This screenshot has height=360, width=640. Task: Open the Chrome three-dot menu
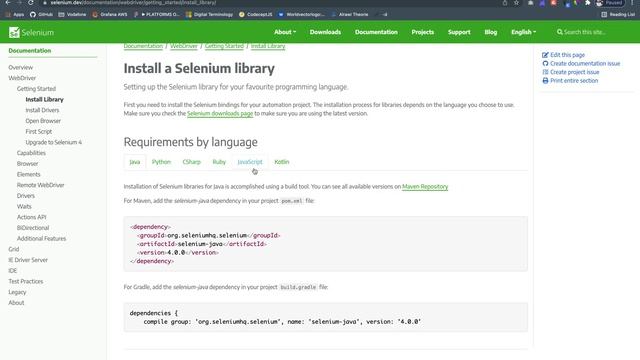click(632, 2)
